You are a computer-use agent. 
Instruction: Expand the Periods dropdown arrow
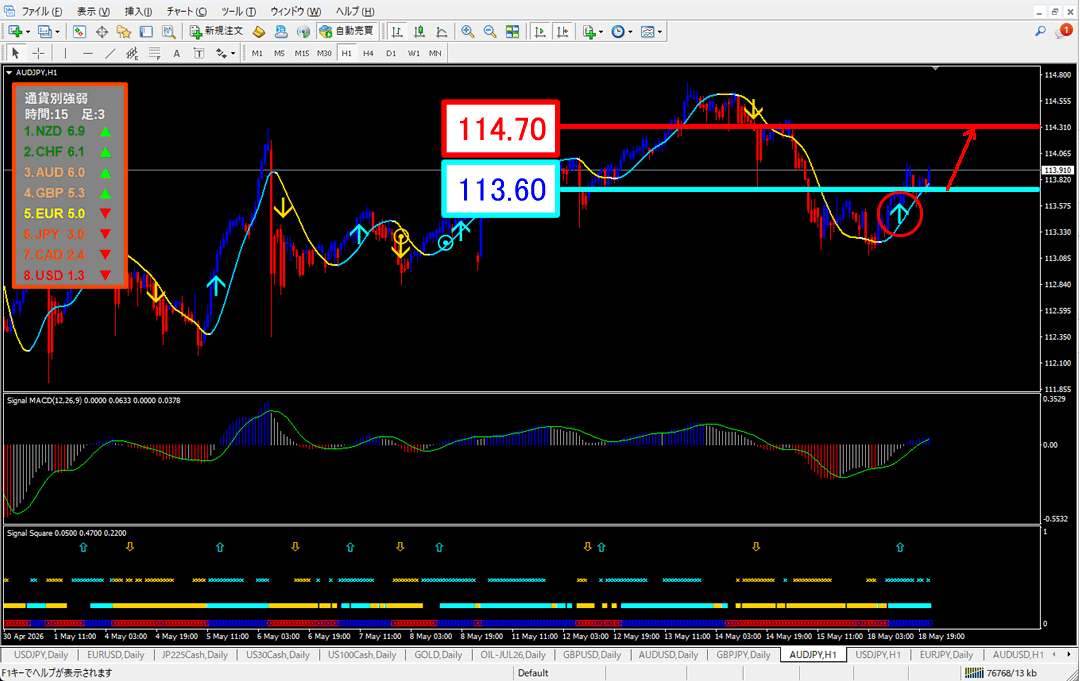630,32
